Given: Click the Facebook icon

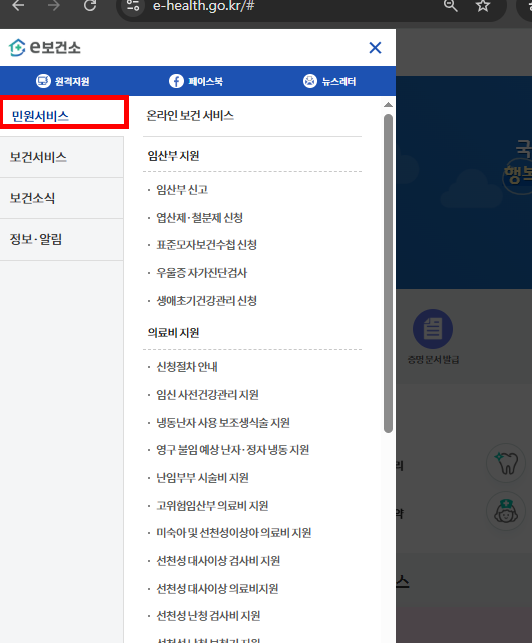Looking at the screenshot, I should coord(176,81).
